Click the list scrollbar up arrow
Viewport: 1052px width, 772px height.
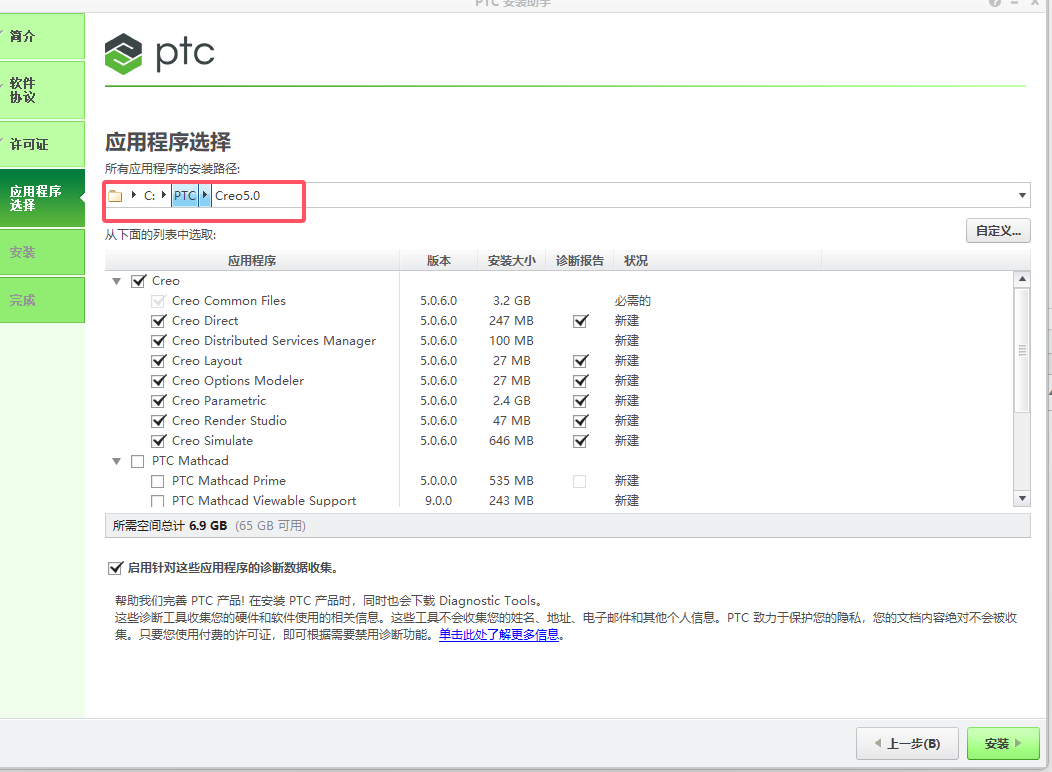[1022, 279]
